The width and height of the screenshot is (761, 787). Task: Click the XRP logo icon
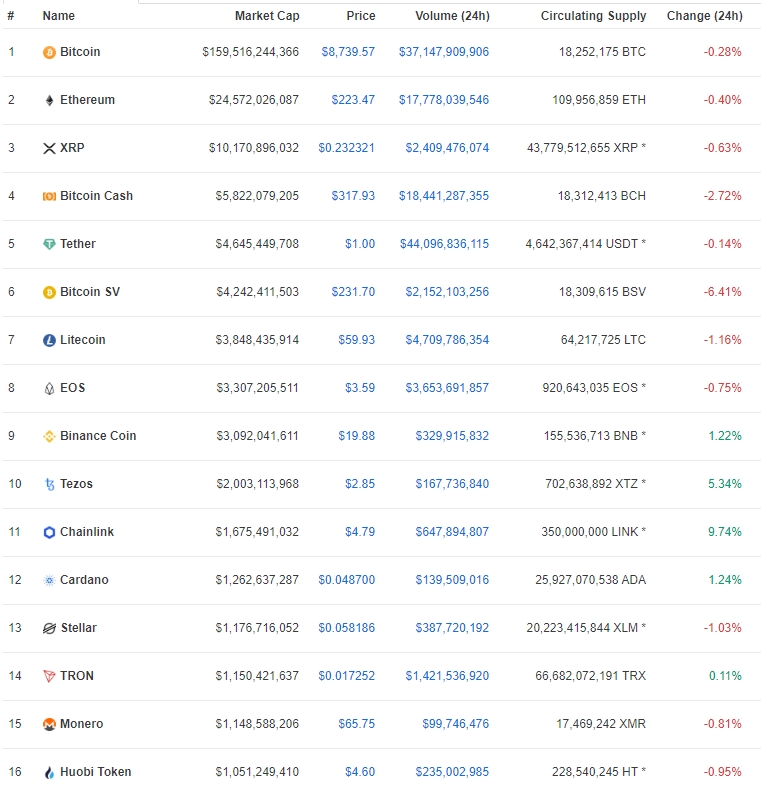pos(49,148)
